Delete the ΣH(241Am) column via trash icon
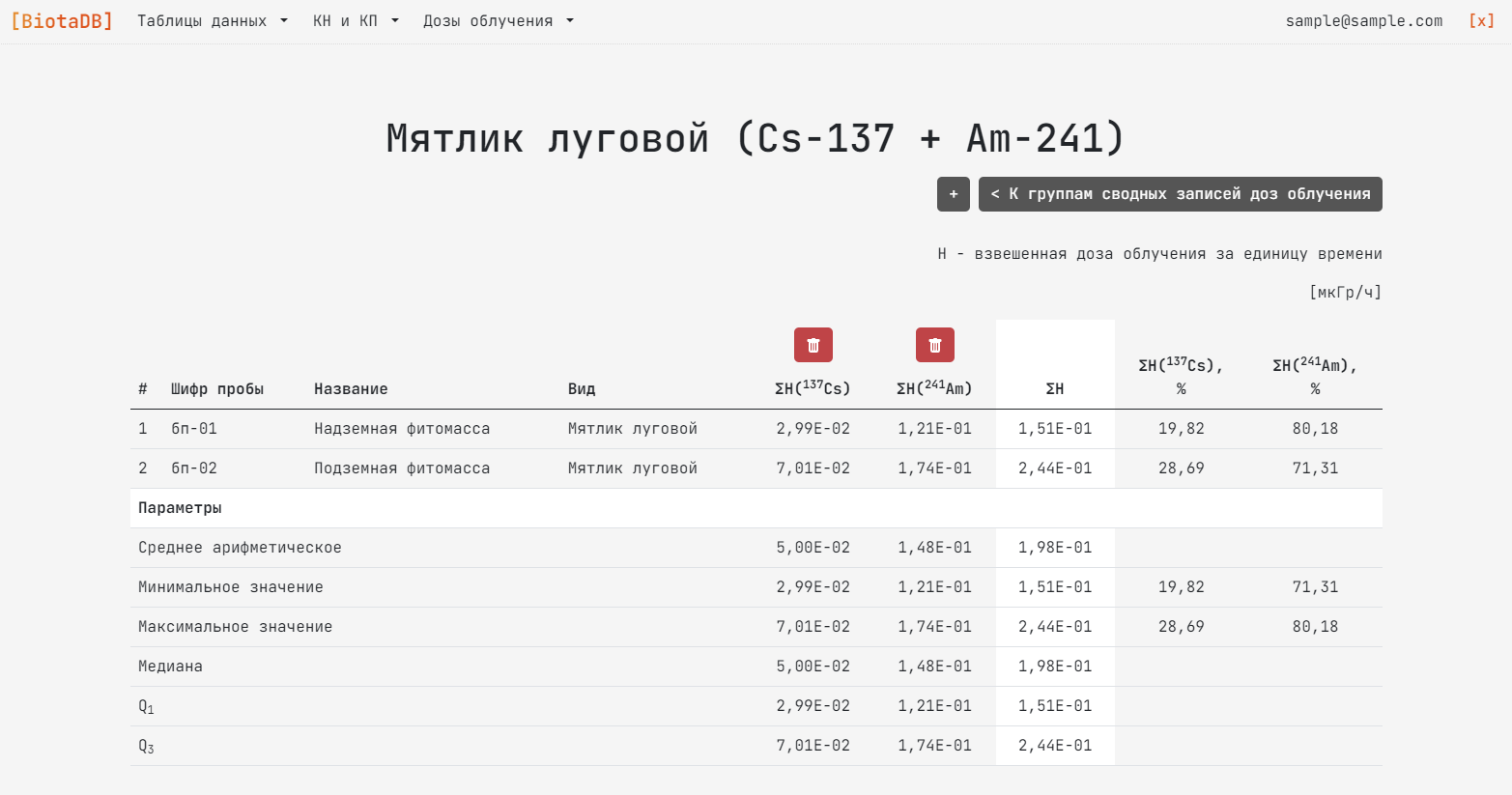The image size is (1512, 795). click(934, 345)
